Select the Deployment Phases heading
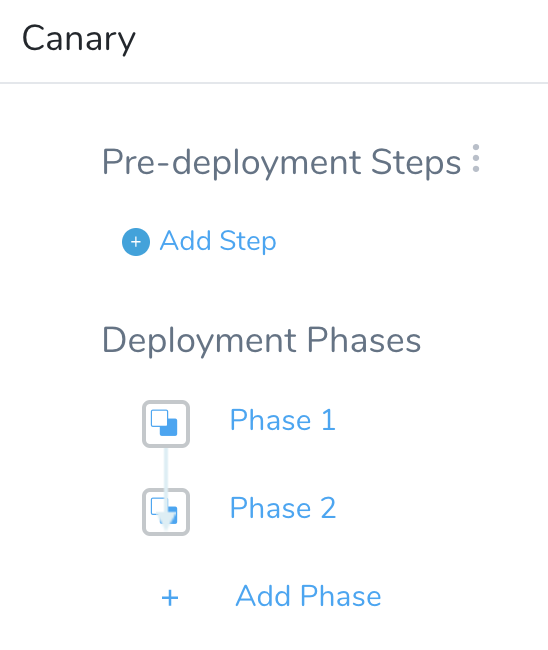This screenshot has height=650, width=548. pyautogui.click(x=262, y=340)
